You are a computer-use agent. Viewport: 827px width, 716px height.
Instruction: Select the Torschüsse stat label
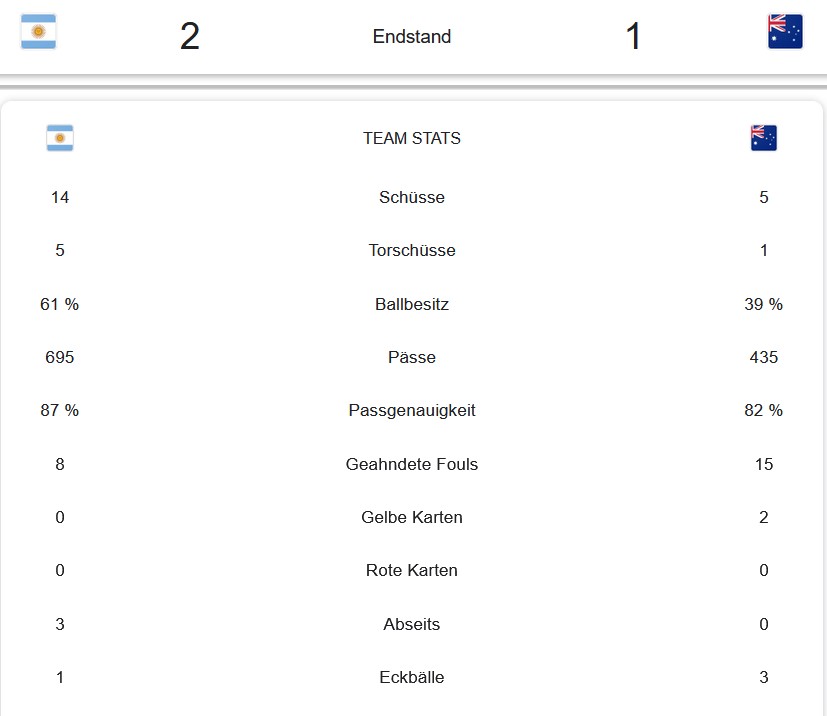pyautogui.click(x=412, y=250)
